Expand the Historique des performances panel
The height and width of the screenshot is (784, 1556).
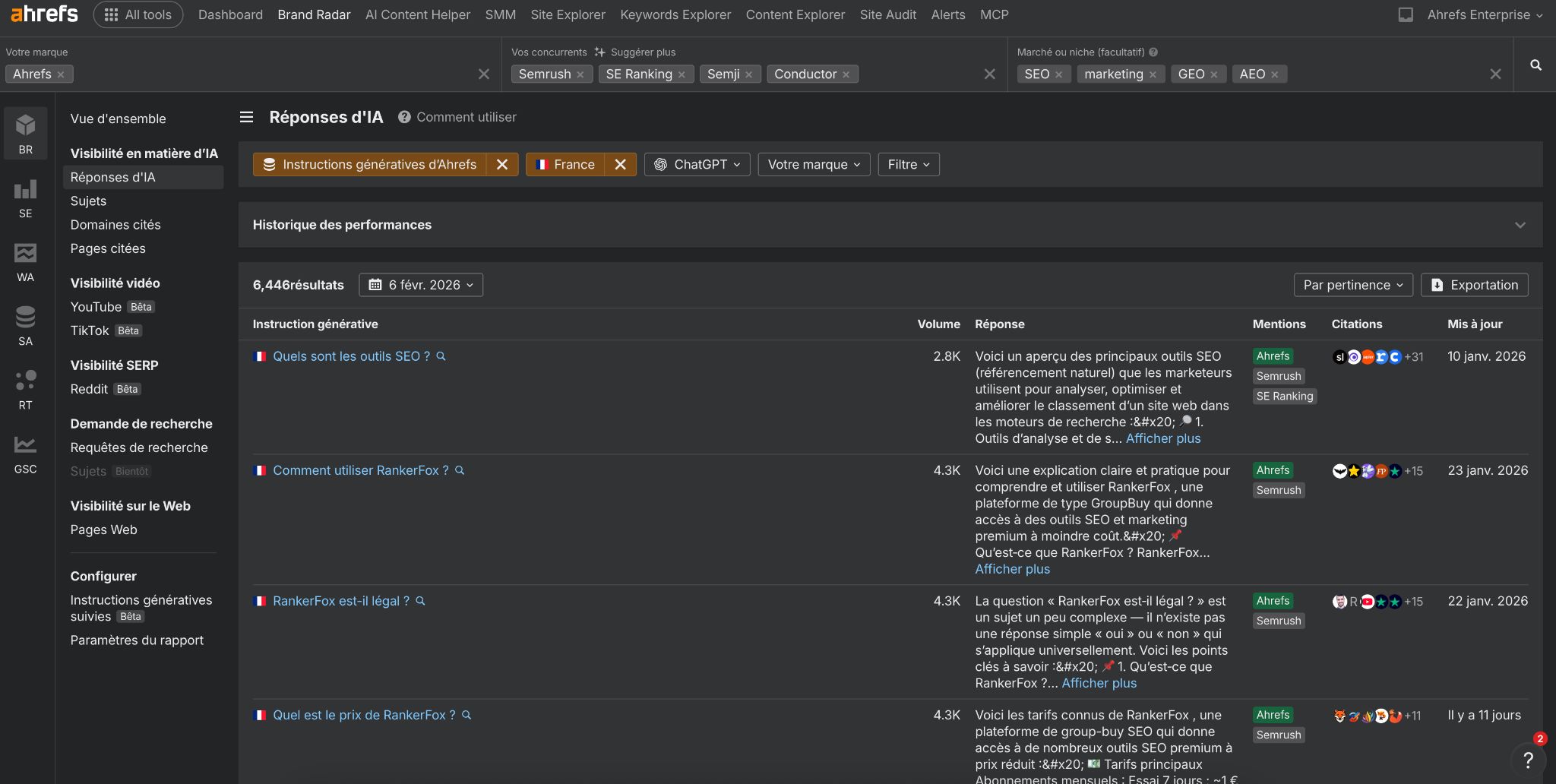pyautogui.click(x=1520, y=225)
